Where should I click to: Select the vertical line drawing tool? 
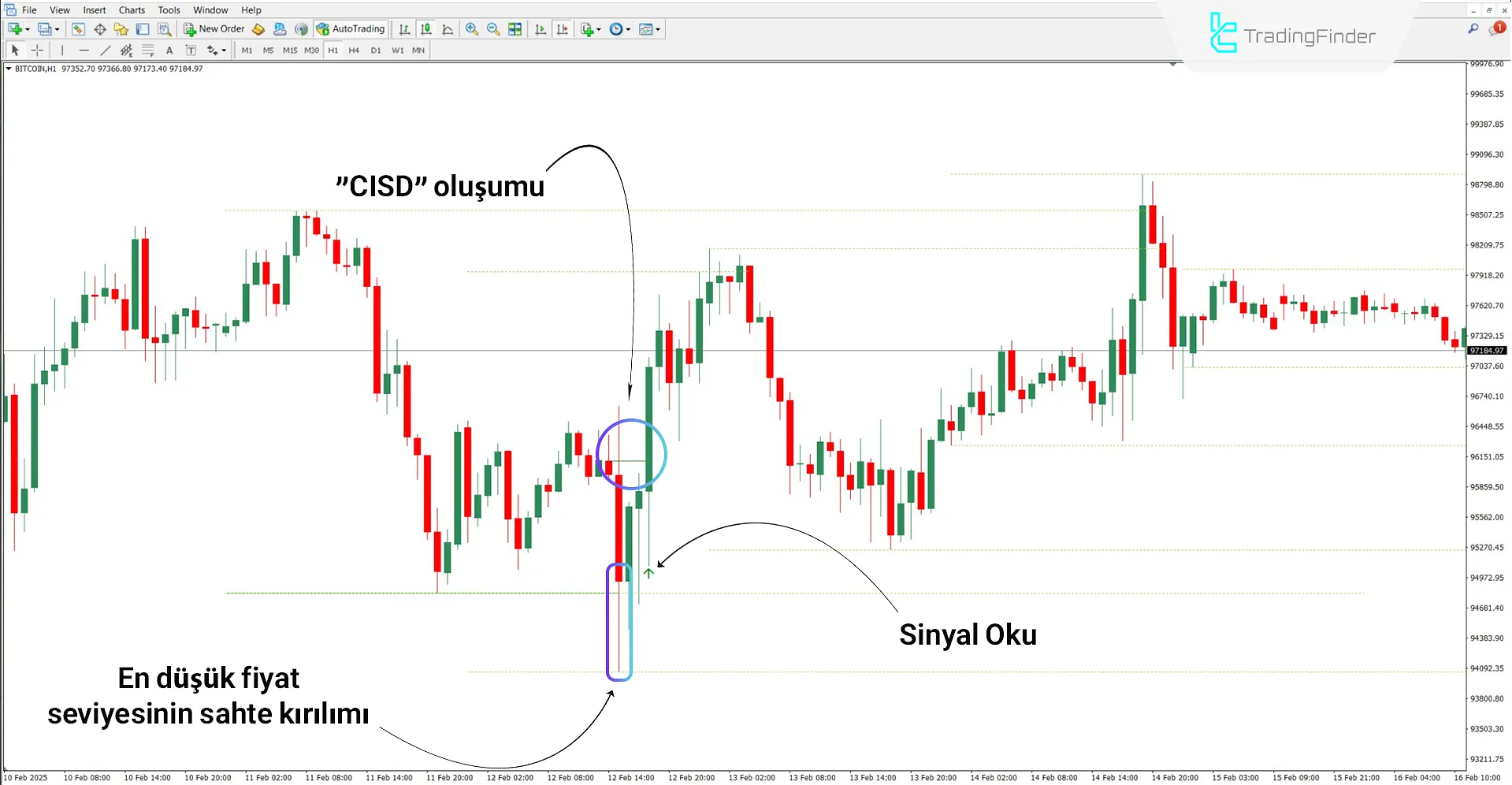pyautogui.click(x=62, y=50)
